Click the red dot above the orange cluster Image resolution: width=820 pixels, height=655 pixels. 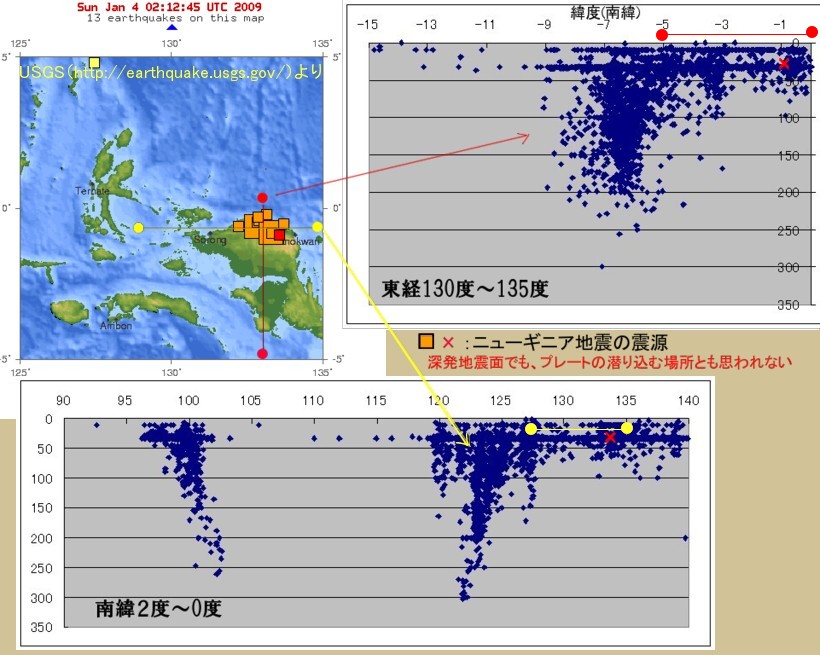click(x=262, y=198)
